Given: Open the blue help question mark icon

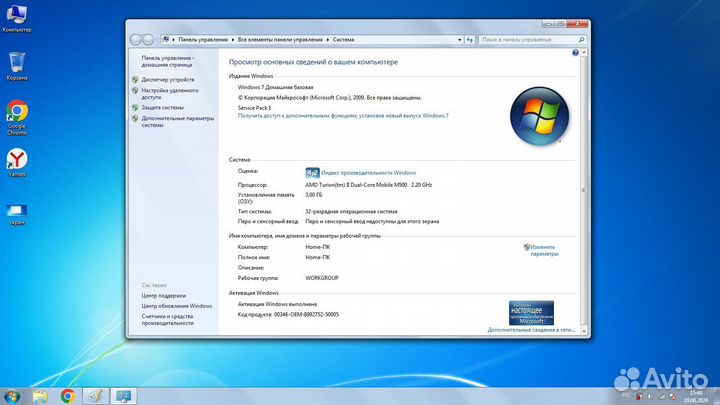Looking at the screenshot, I should coord(575,53).
